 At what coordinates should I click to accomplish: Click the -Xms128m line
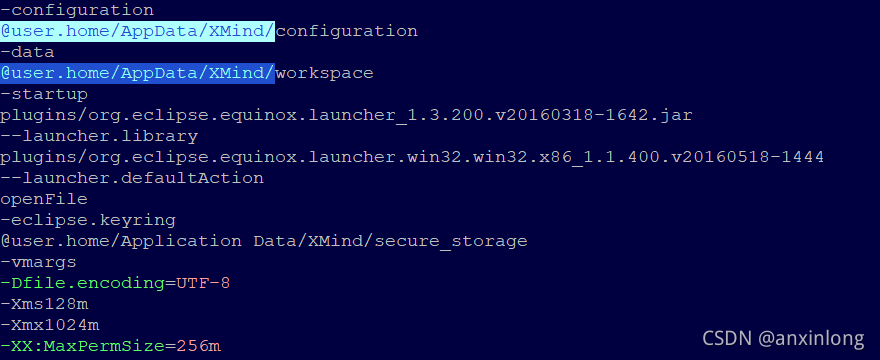tap(44, 304)
